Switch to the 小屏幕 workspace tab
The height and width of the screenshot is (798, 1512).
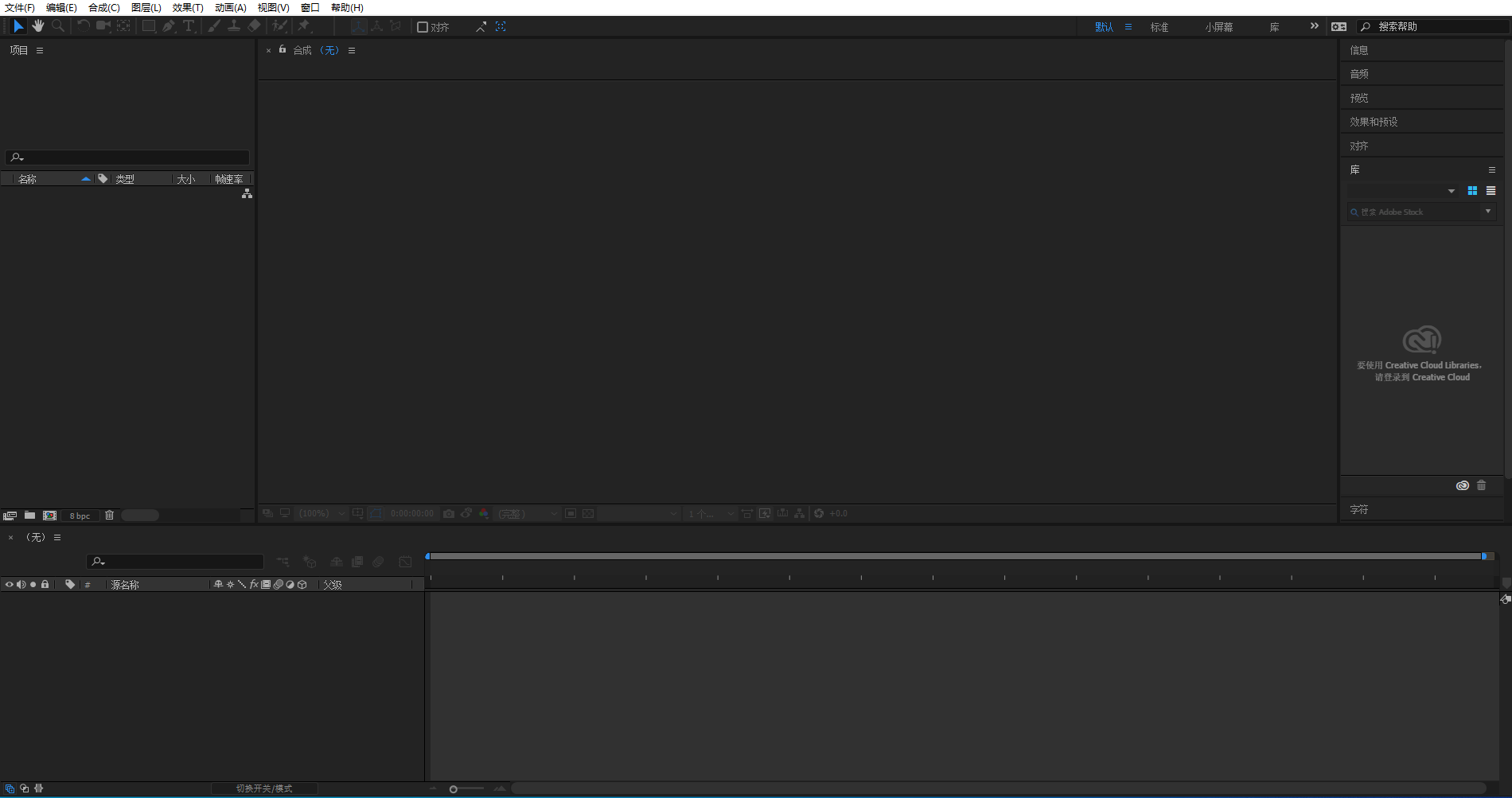point(1218,26)
